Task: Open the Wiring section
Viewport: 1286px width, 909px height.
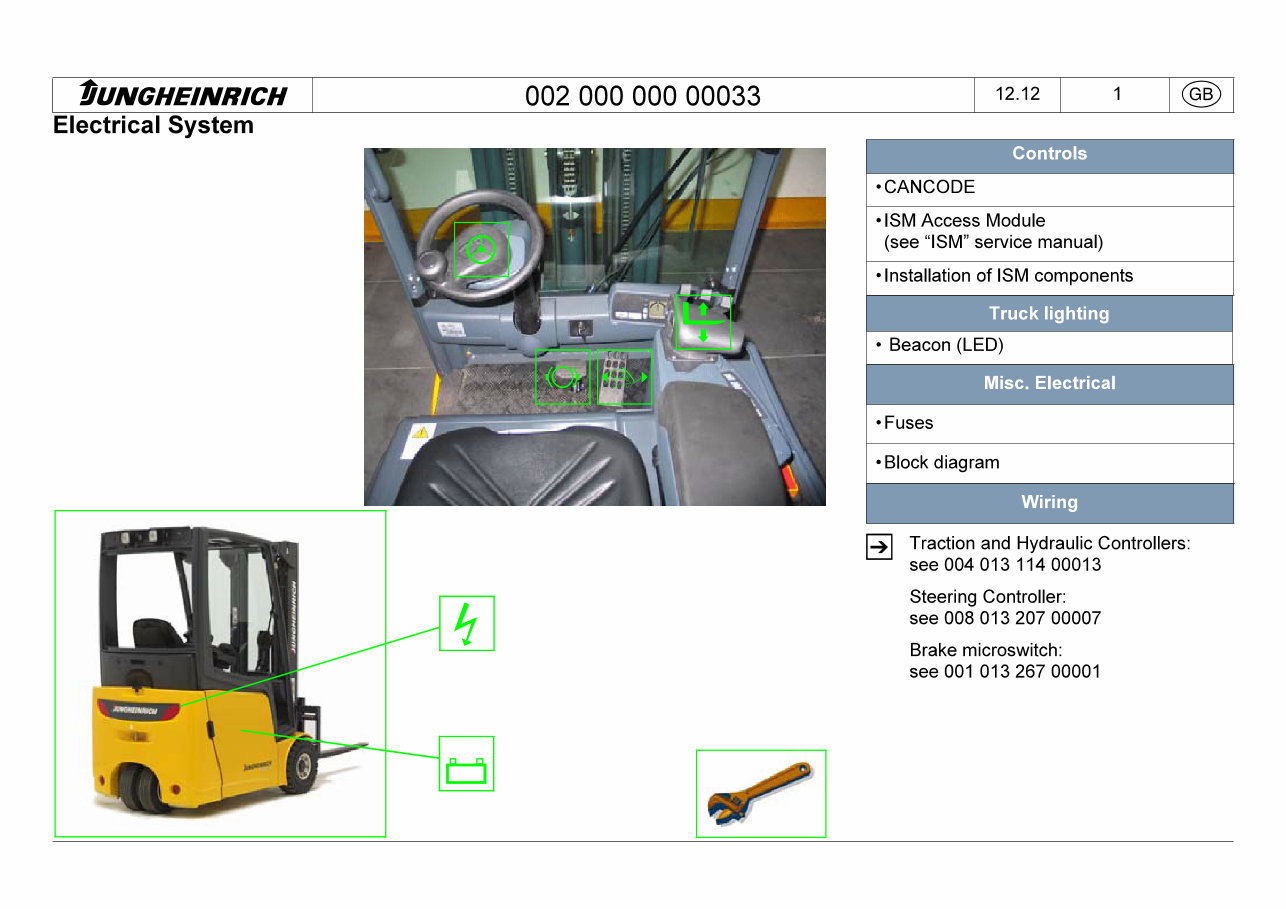Action: click(x=1049, y=502)
